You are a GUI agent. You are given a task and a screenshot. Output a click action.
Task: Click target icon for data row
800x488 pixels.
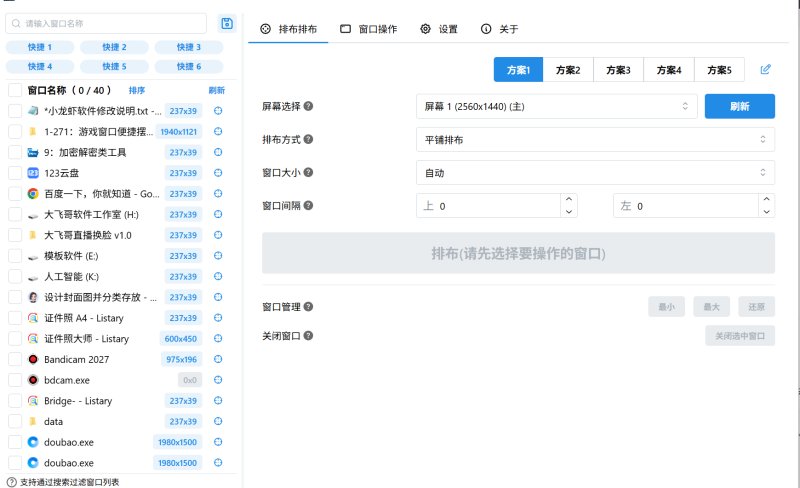point(218,421)
